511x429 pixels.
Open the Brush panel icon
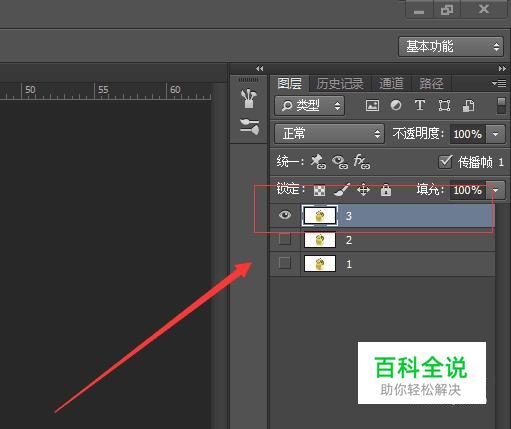(249, 98)
